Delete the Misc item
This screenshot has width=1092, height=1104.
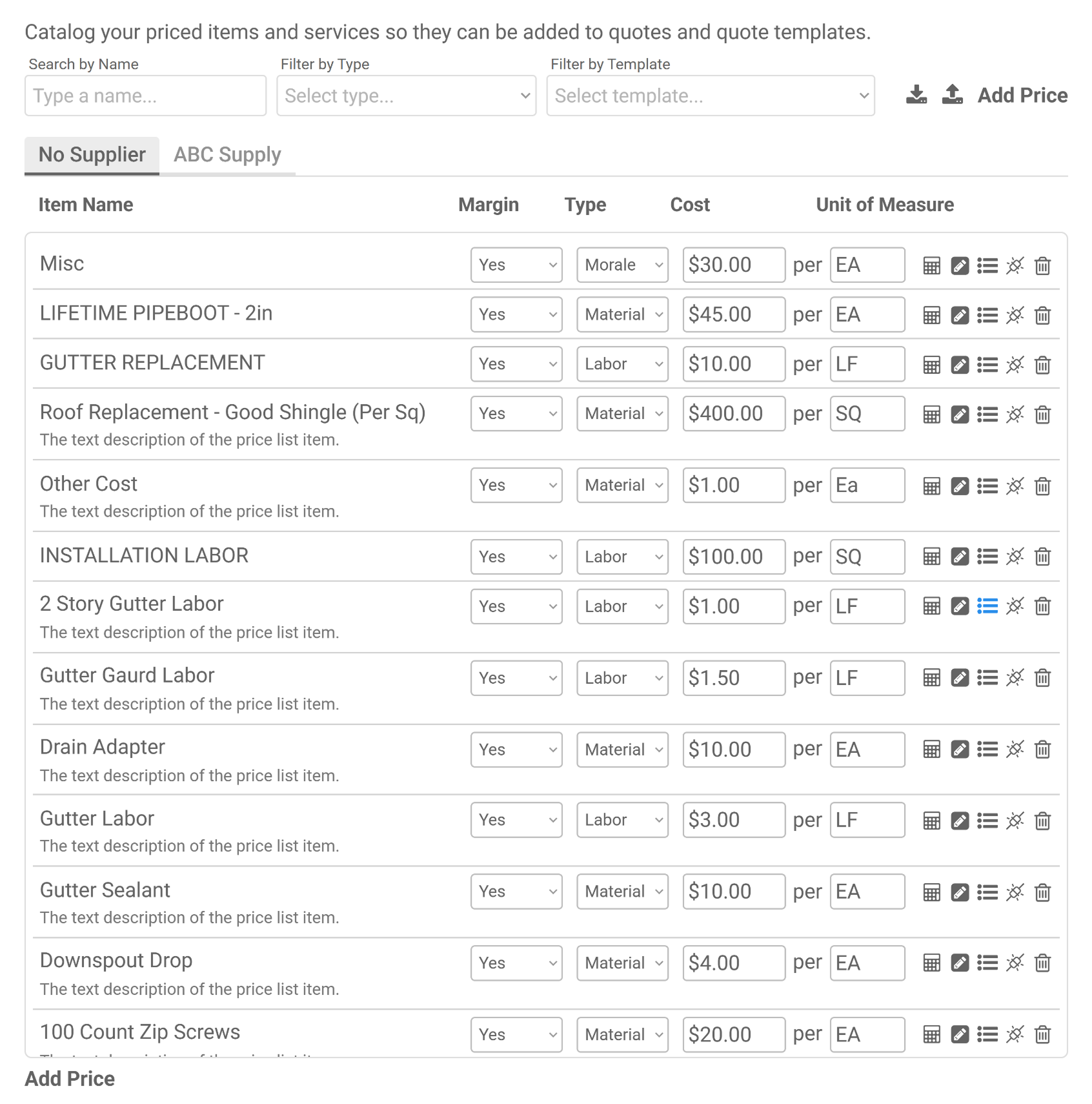point(1042,265)
